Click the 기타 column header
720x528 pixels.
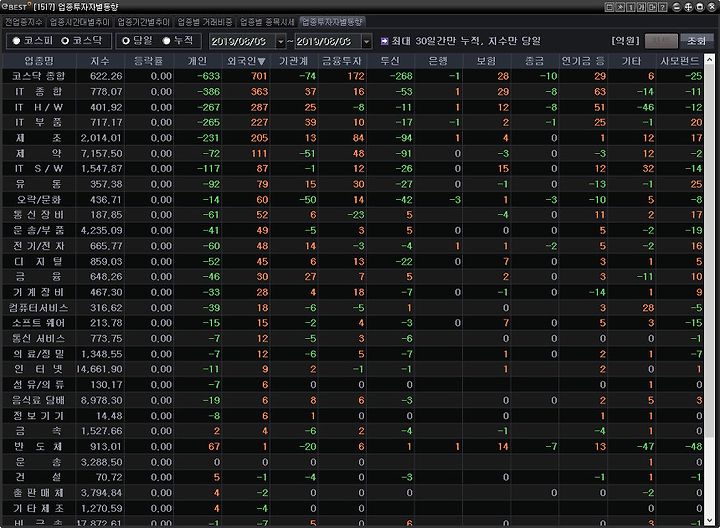pos(631,61)
